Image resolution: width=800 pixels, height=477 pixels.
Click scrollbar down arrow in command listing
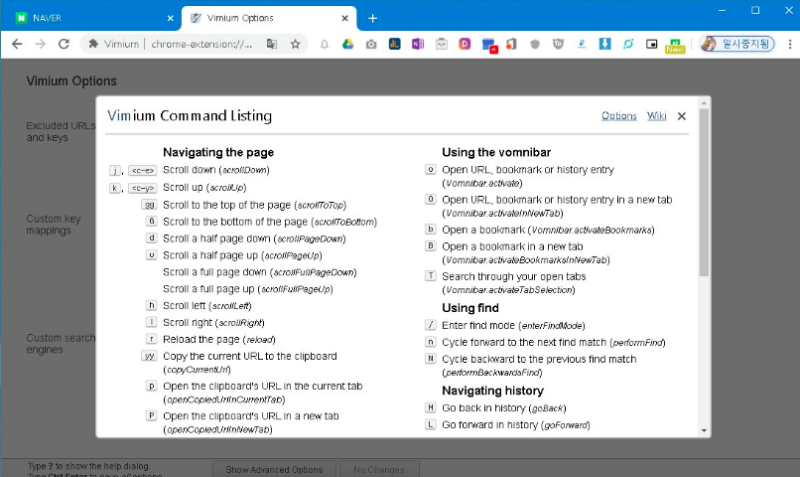click(x=704, y=430)
